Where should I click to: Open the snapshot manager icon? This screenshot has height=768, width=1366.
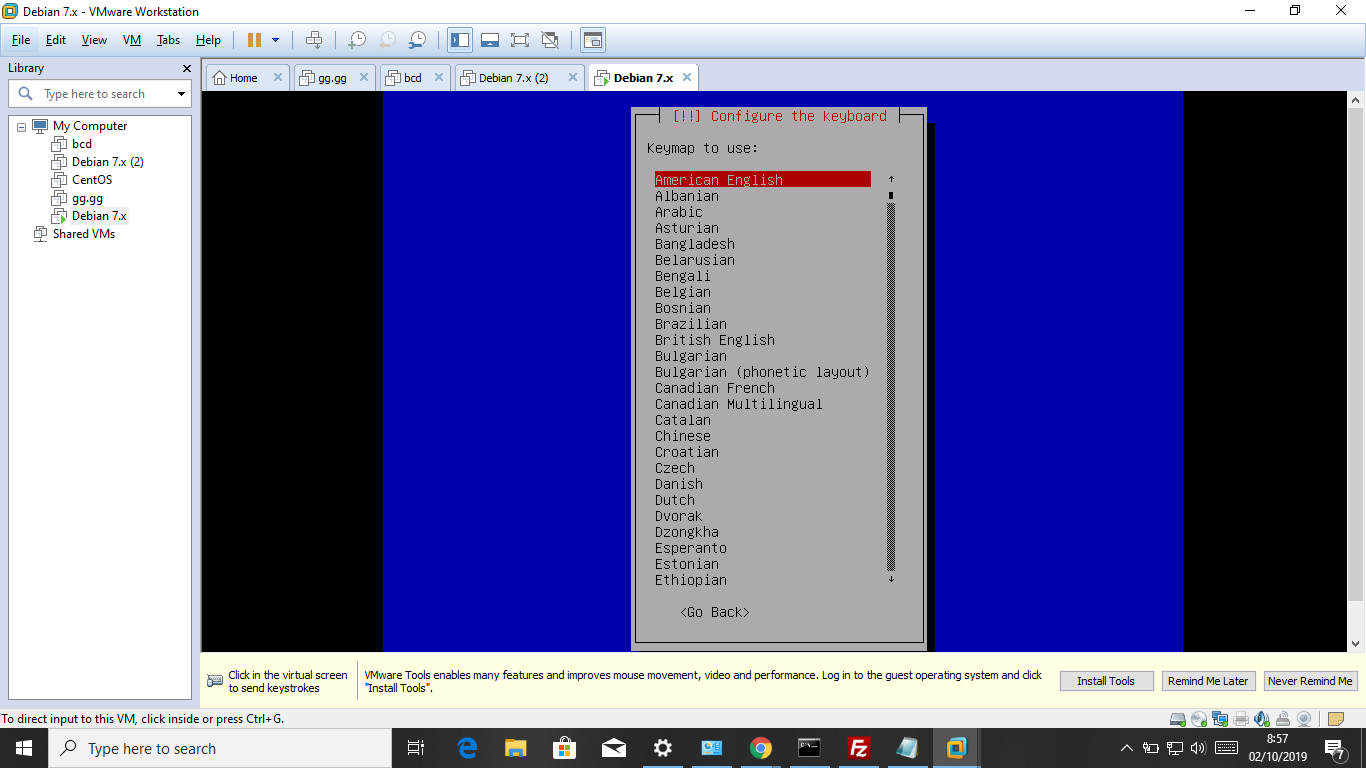point(417,40)
